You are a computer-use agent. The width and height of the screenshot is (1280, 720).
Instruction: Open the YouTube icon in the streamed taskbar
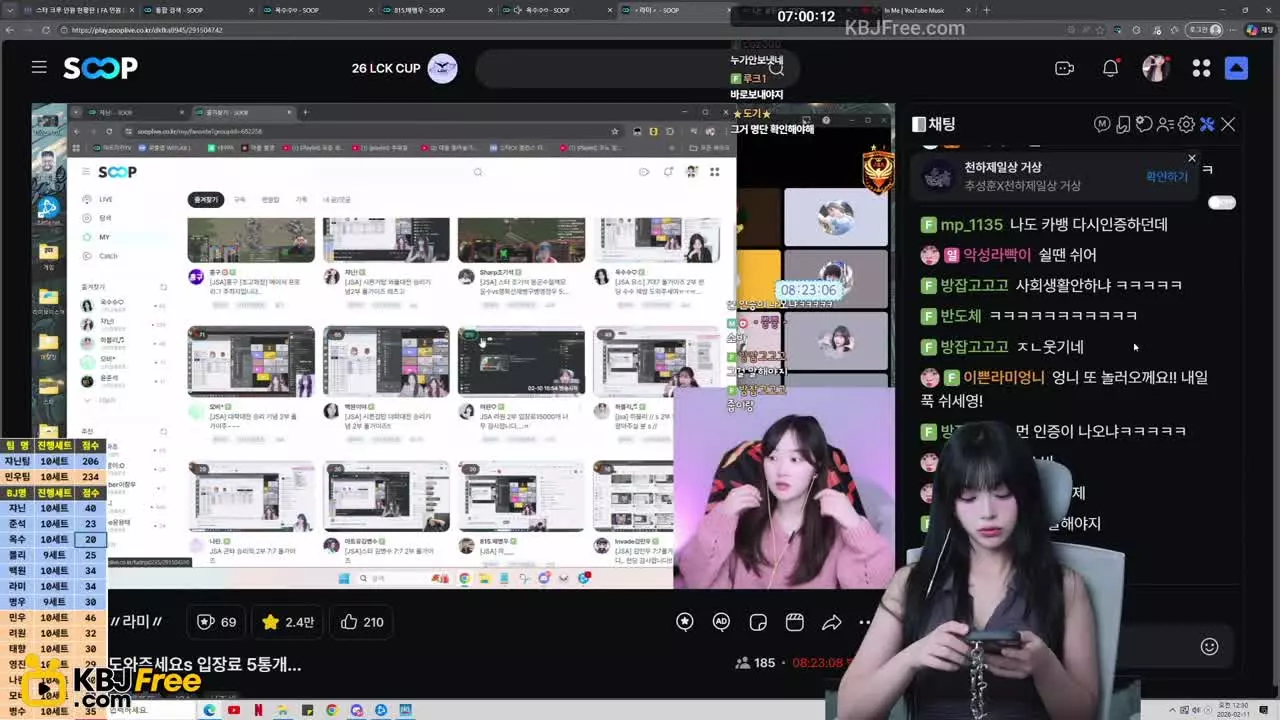pos(234,710)
